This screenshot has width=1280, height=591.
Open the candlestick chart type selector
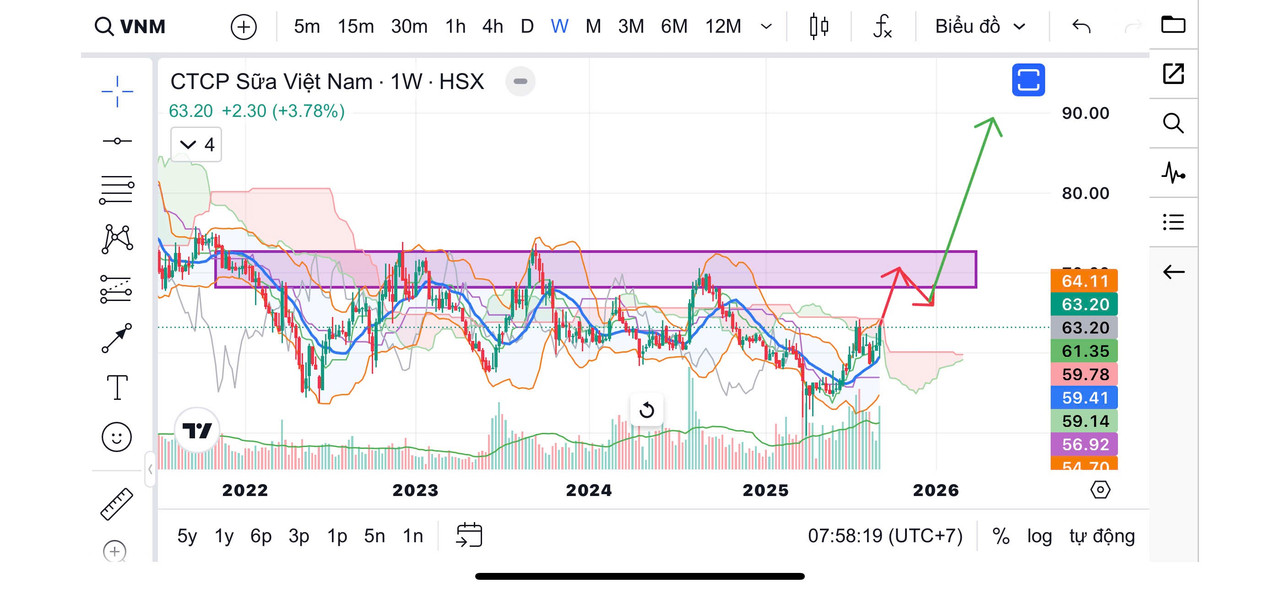tap(819, 27)
